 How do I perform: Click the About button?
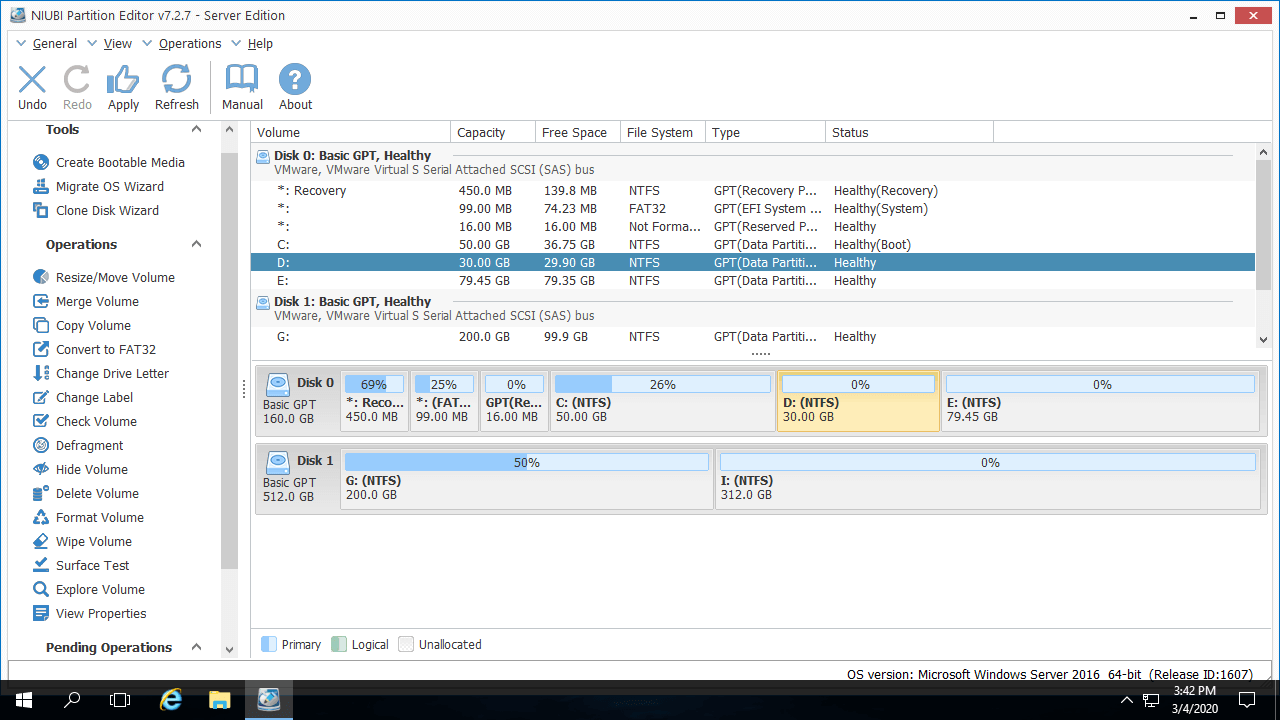(x=294, y=86)
